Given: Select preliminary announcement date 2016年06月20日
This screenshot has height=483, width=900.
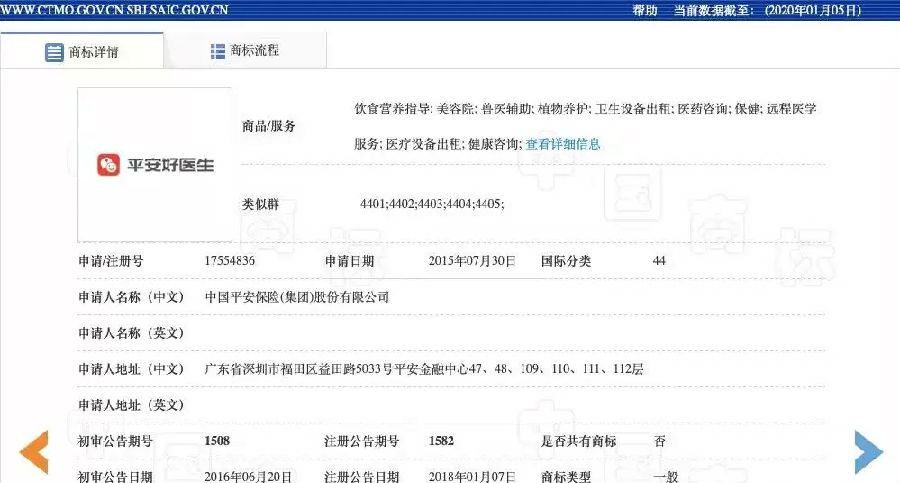Looking at the screenshot, I should point(248,477).
